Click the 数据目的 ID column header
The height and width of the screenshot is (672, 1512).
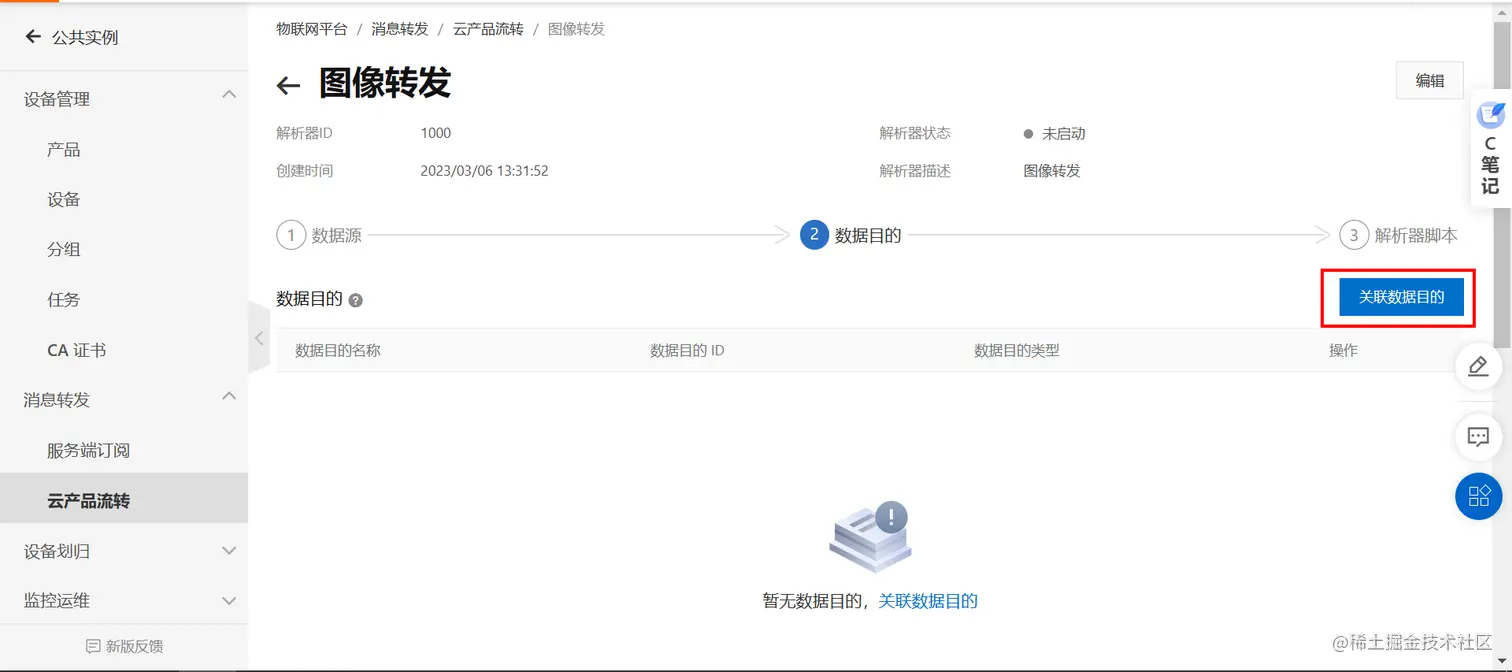pos(687,351)
